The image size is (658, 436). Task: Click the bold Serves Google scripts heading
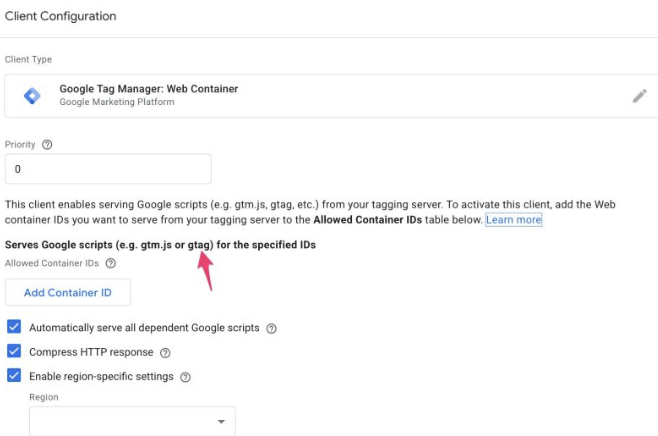pos(160,245)
